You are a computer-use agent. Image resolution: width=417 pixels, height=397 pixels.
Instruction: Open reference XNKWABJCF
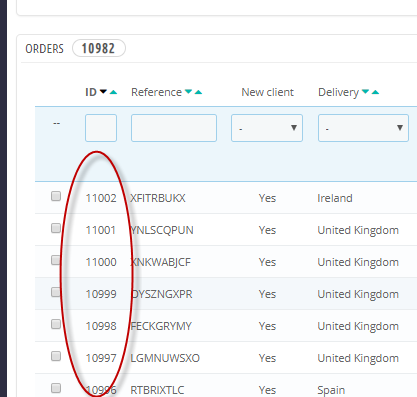click(x=160, y=262)
